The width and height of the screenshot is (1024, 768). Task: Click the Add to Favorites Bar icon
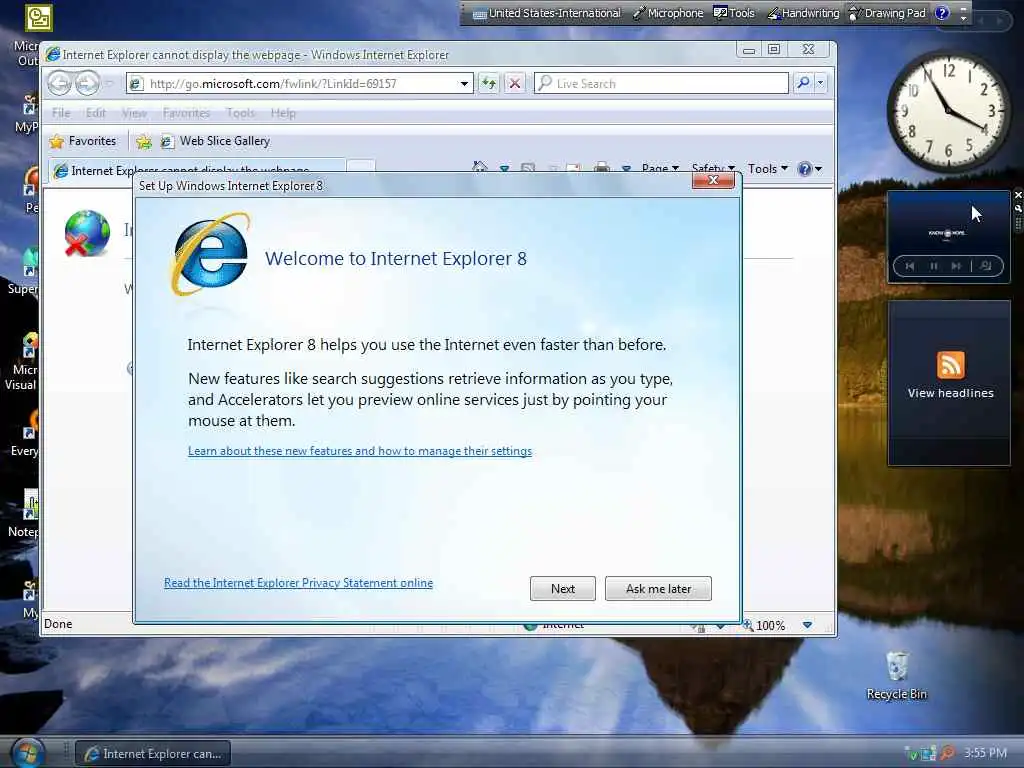[144, 141]
